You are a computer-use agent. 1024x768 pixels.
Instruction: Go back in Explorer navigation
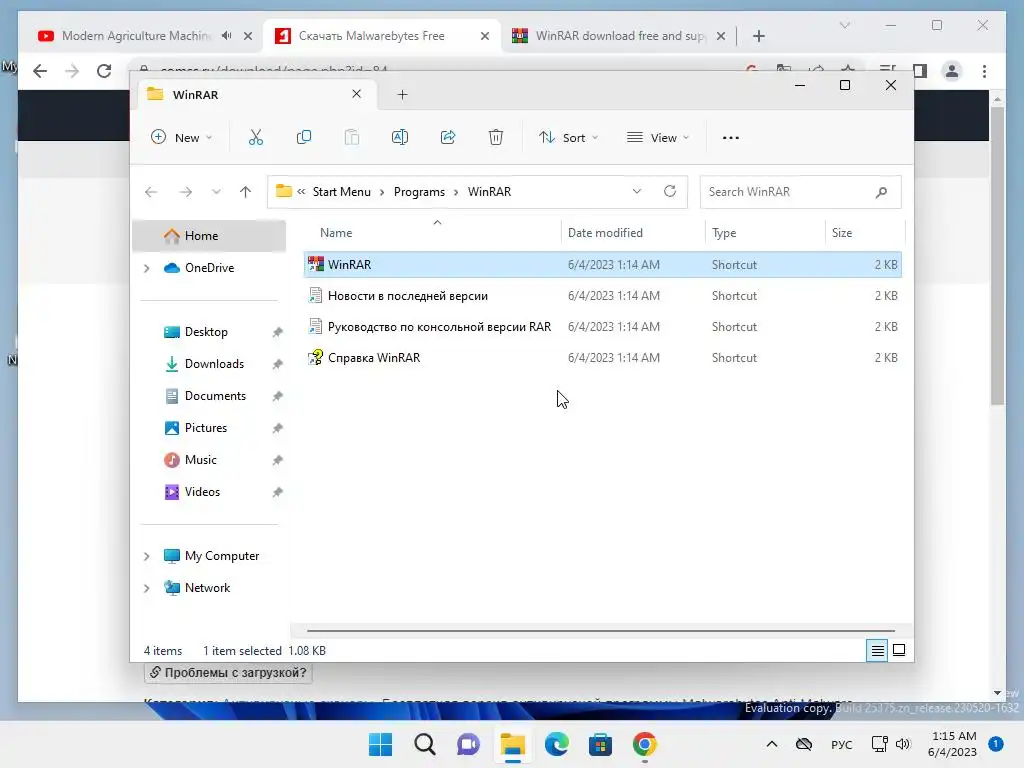point(151,192)
